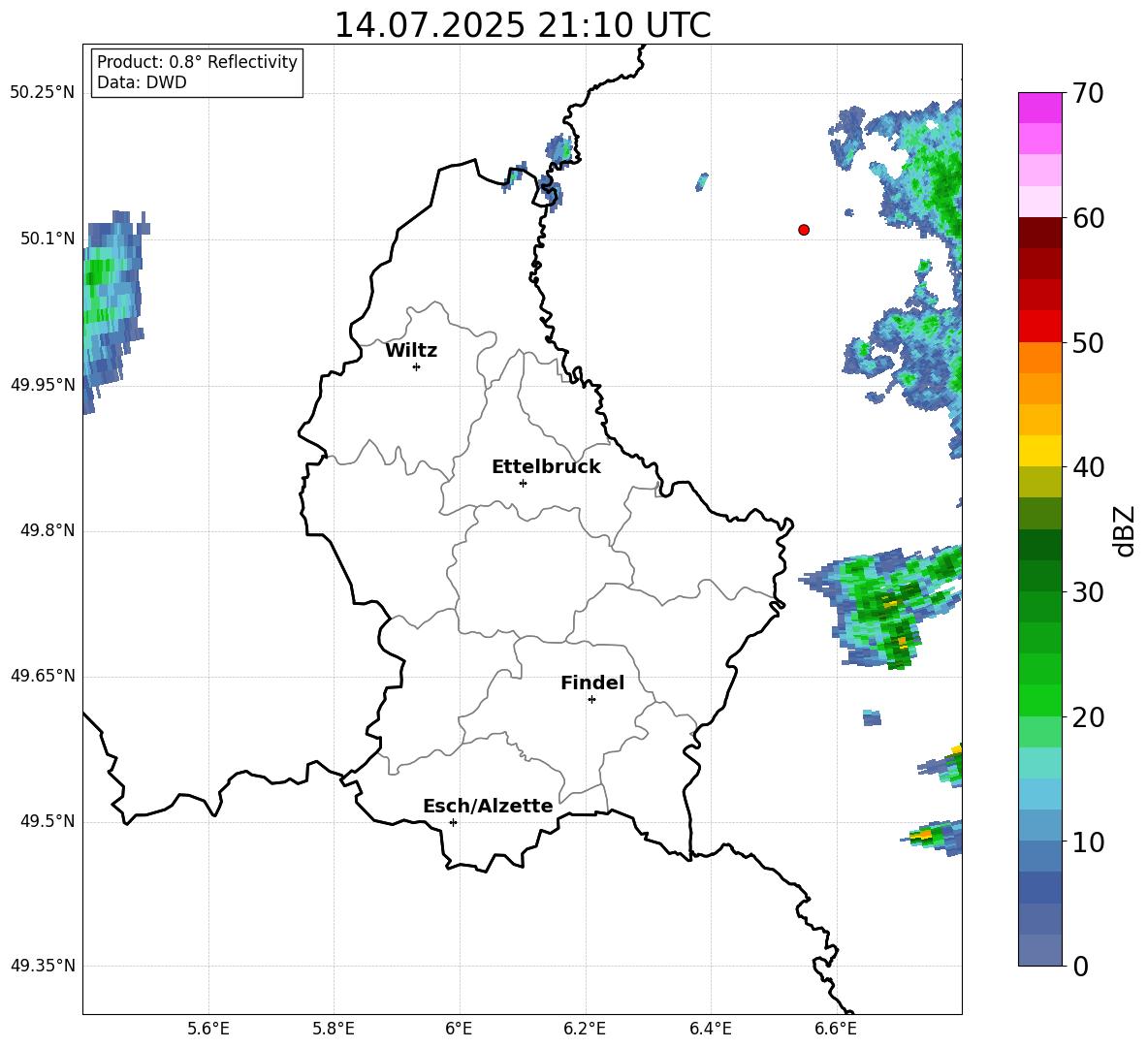The width and height of the screenshot is (1148, 1048).
Task: Click the red radar site dot
Action: tap(804, 230)
